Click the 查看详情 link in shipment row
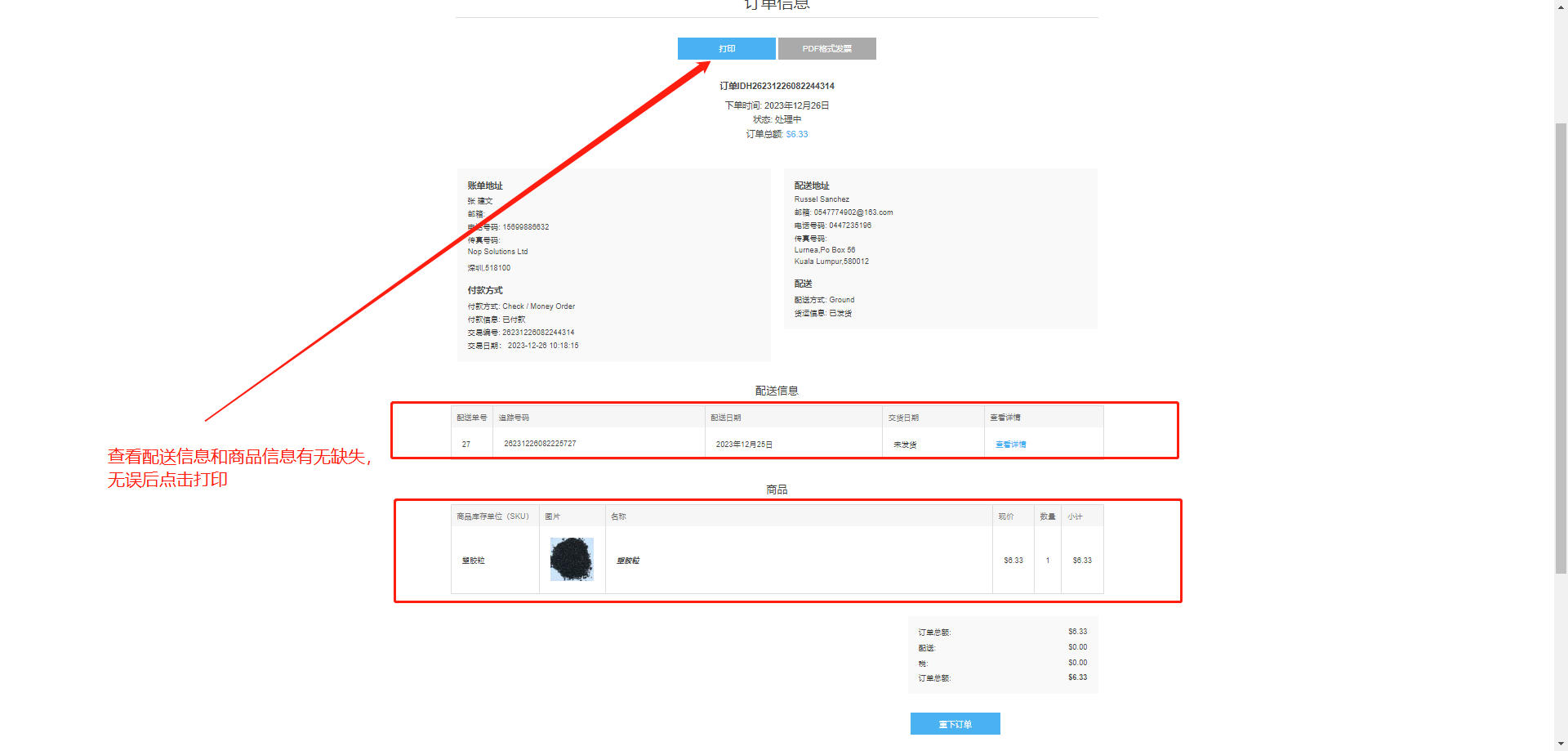 pos(1010,445)
